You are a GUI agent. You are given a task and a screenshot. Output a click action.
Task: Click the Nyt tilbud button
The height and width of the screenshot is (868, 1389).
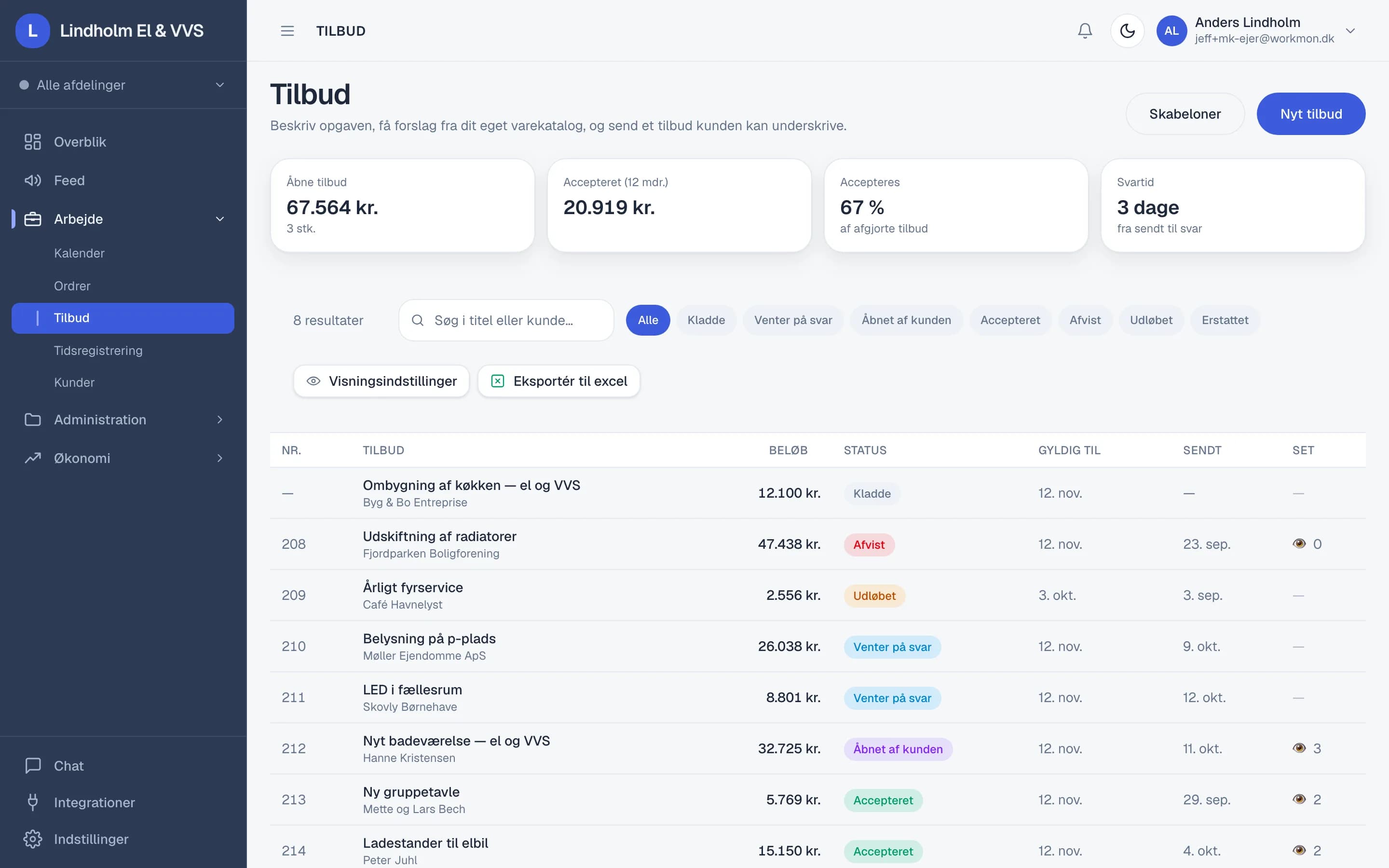click(1311, 114)
